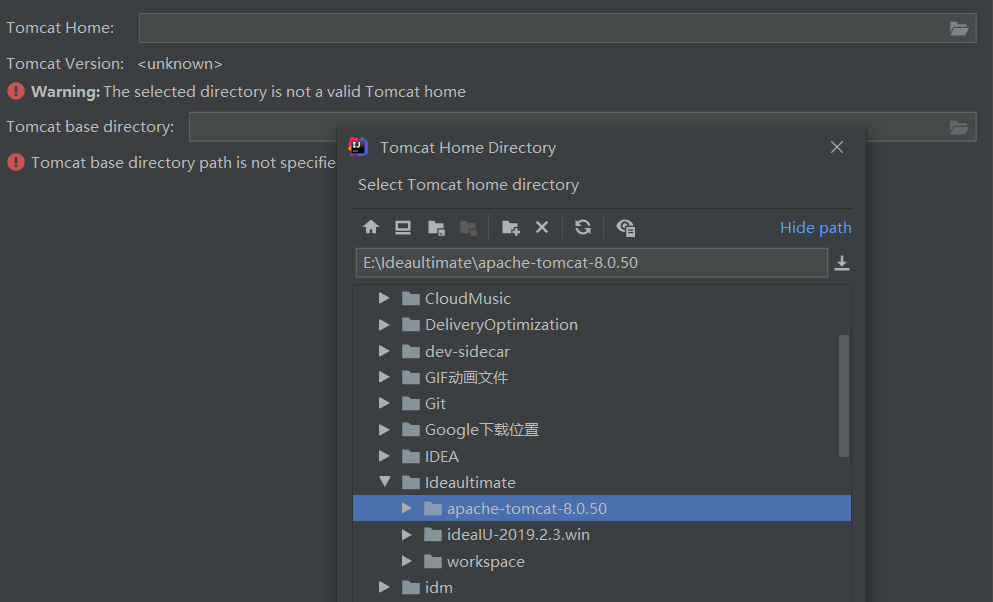Image resolution: width=993 pixels, height=602 pixels.
Task: Select idm folder row
Action: 602,587
